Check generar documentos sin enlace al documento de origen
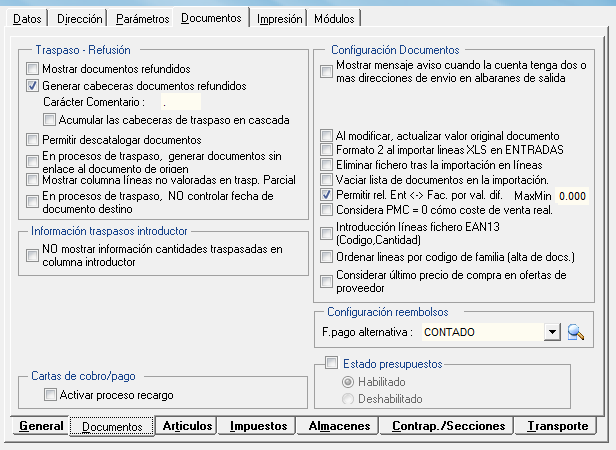Image resolution: width=616 pixels, height=450 pixels. [32, 162]
